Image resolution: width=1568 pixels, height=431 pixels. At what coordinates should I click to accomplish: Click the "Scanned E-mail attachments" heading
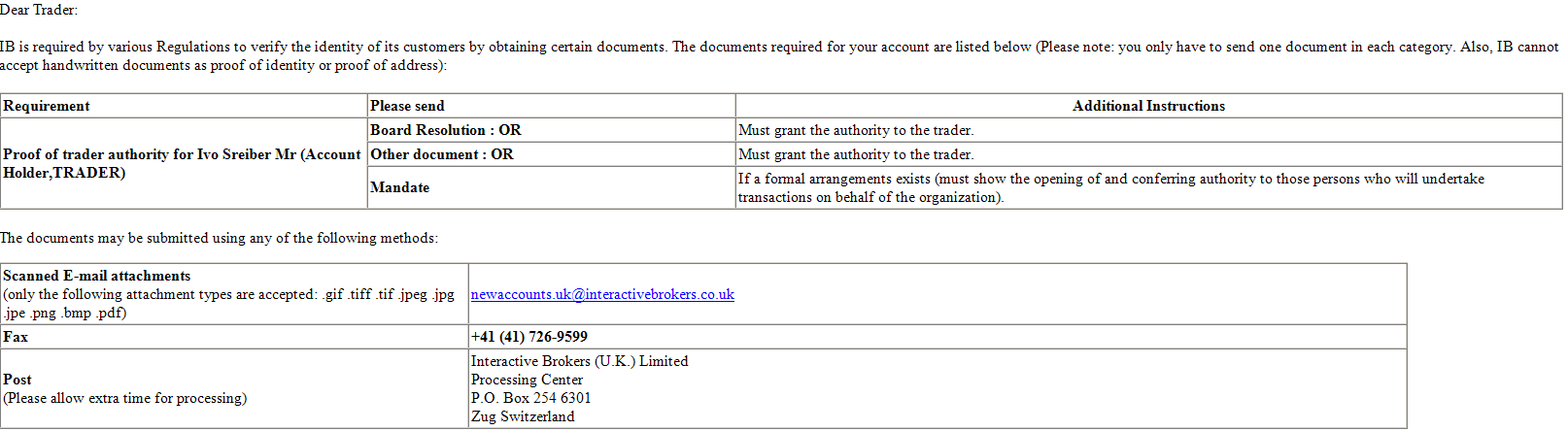(97, 276)
